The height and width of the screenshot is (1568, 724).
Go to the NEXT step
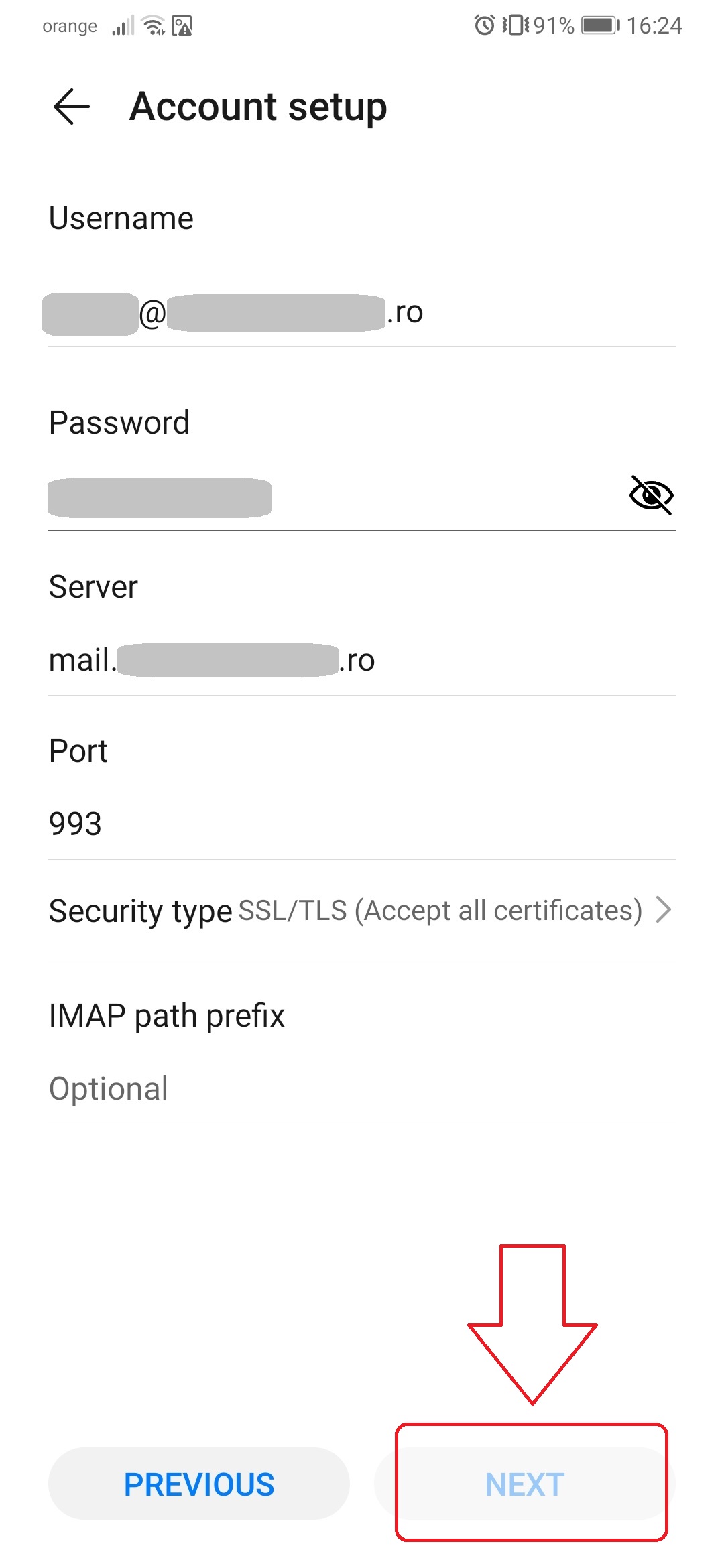point(524,1484)
